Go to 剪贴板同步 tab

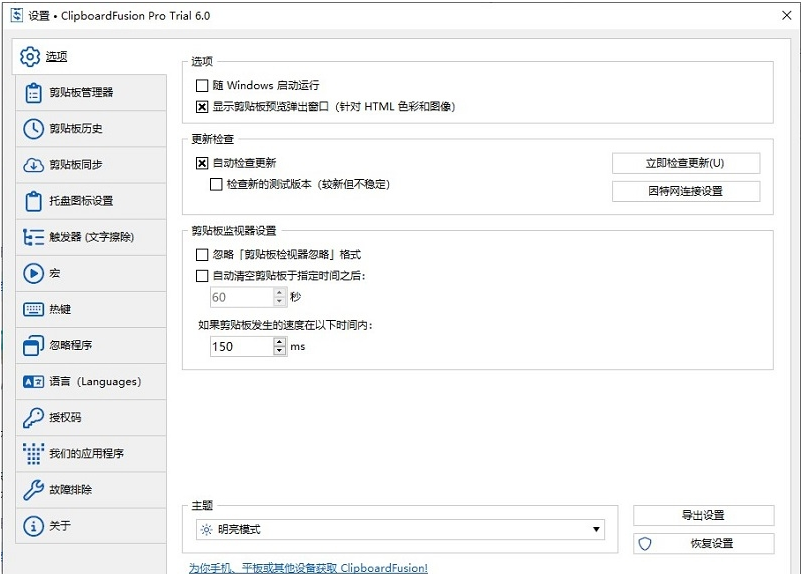pos(91,165)
